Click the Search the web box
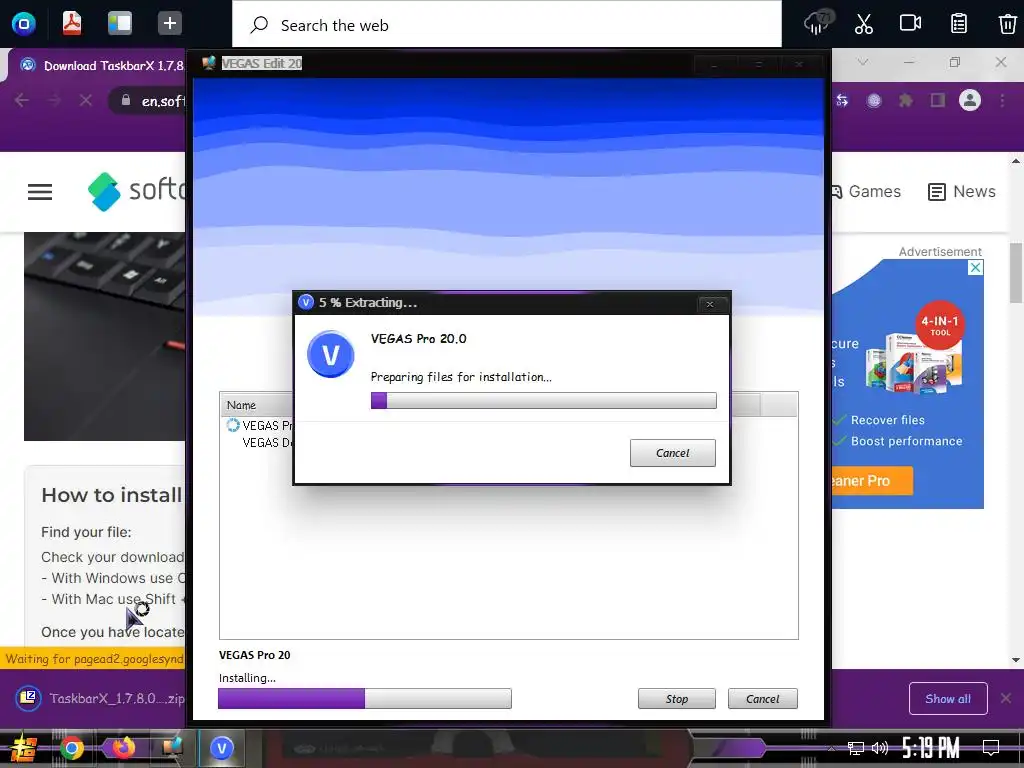Screen dimensions: 1024x768 pyautogui.click(x=507, y=25)
